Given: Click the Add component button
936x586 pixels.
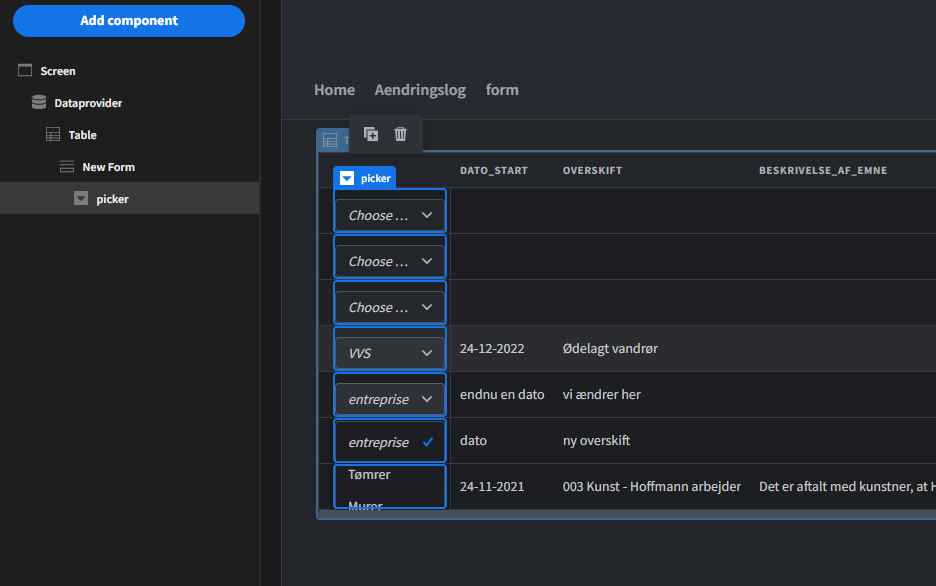Looking at the screenshot, I should pyautogui.click(x=128, y=20).
